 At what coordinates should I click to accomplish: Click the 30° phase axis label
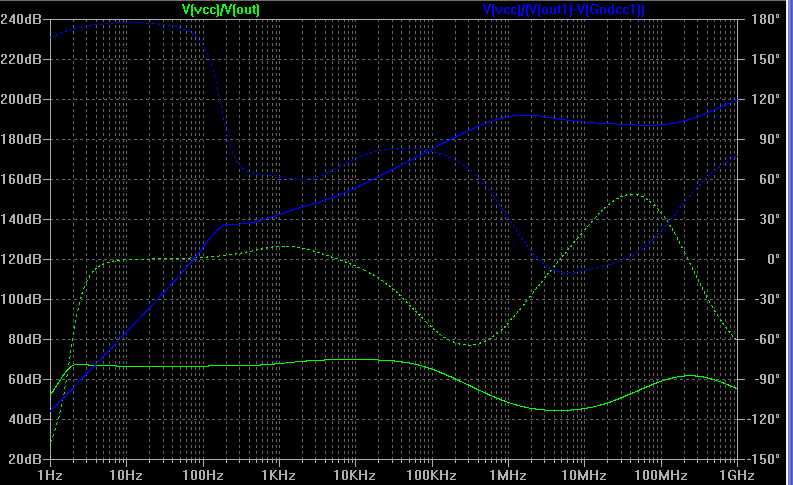769,219
